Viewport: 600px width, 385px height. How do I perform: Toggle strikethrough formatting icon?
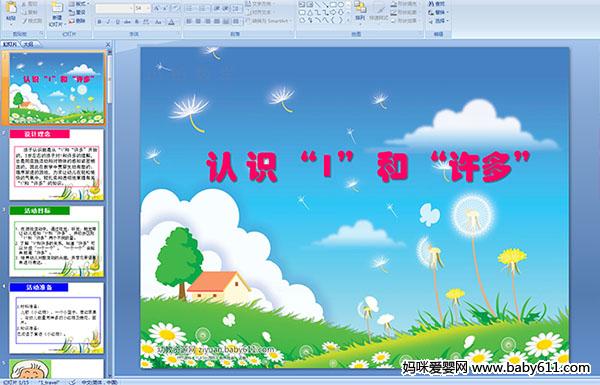127,22
